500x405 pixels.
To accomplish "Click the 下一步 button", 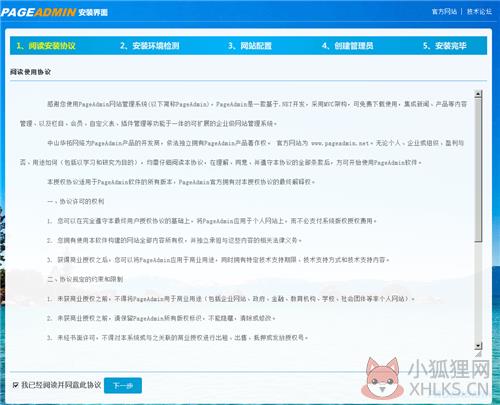I will 123,386.
